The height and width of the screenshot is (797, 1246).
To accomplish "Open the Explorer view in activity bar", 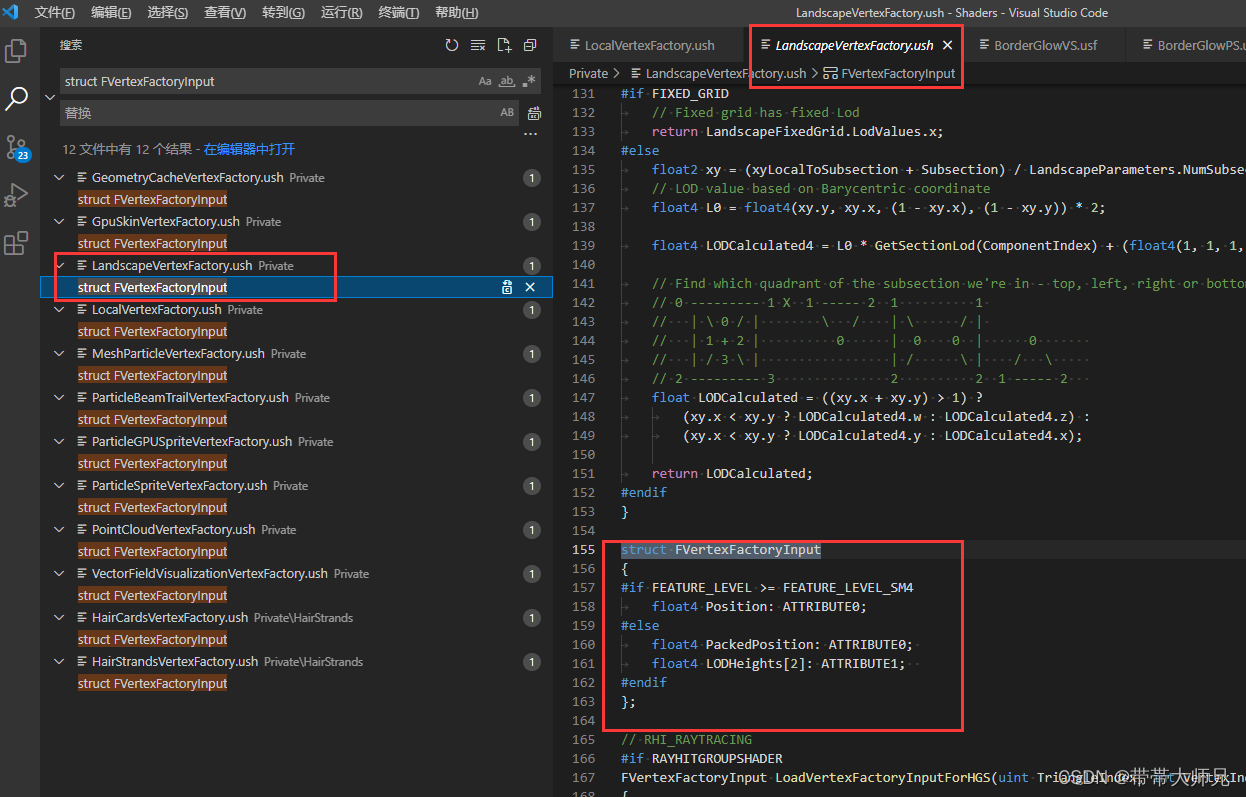I will [16, 51].
